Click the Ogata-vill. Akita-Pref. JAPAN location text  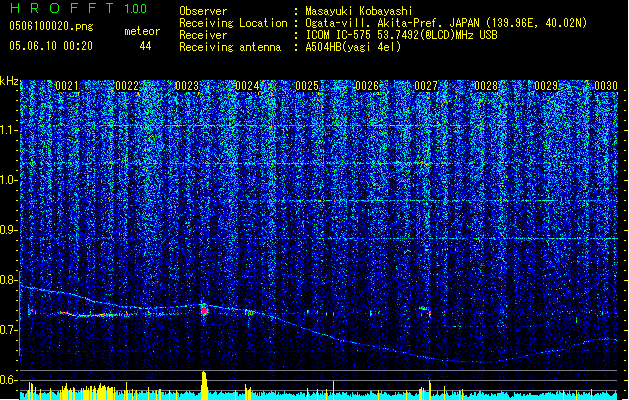pyautogui.click(x=446, y=23)
